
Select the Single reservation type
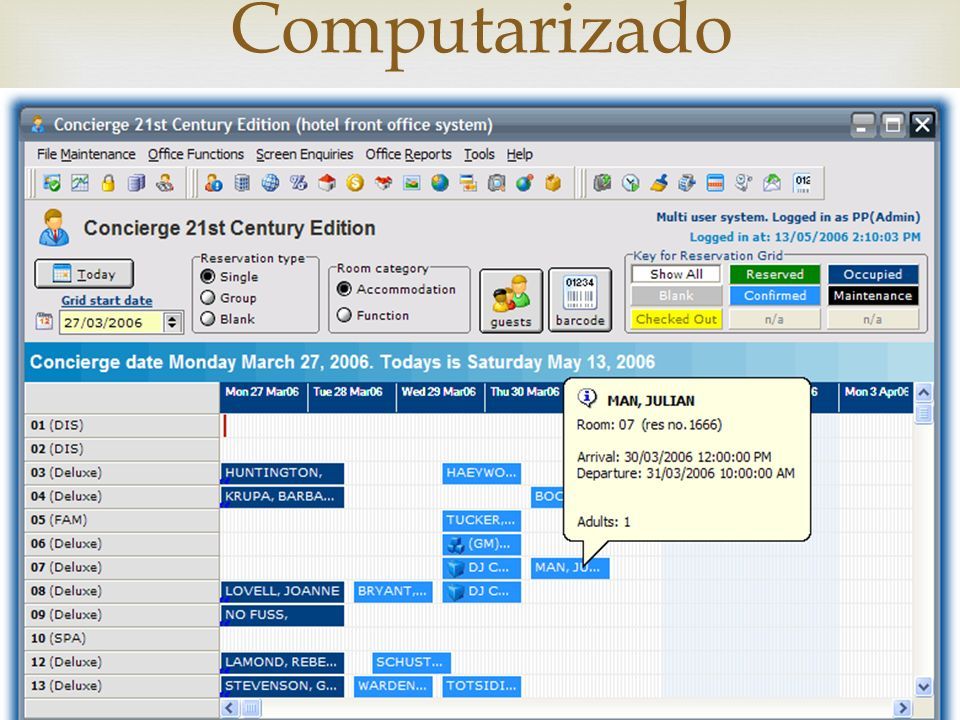coord(208,277)
